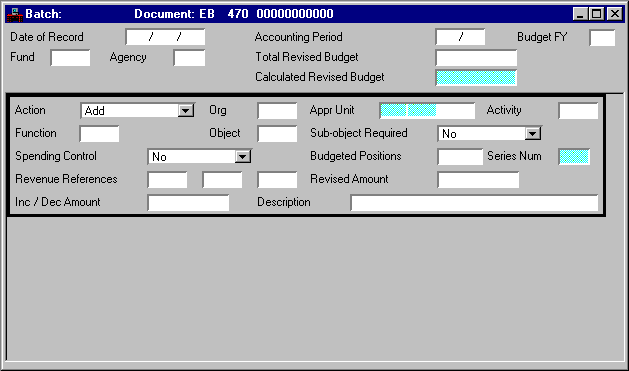Screen dimensions: 629x371
Task: Focus the Org input field
Action: coord(277,111)
